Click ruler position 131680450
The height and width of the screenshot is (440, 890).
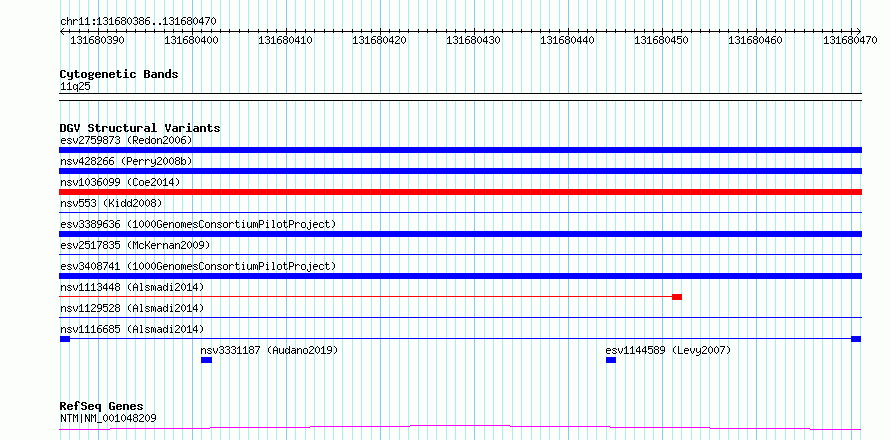661,40
